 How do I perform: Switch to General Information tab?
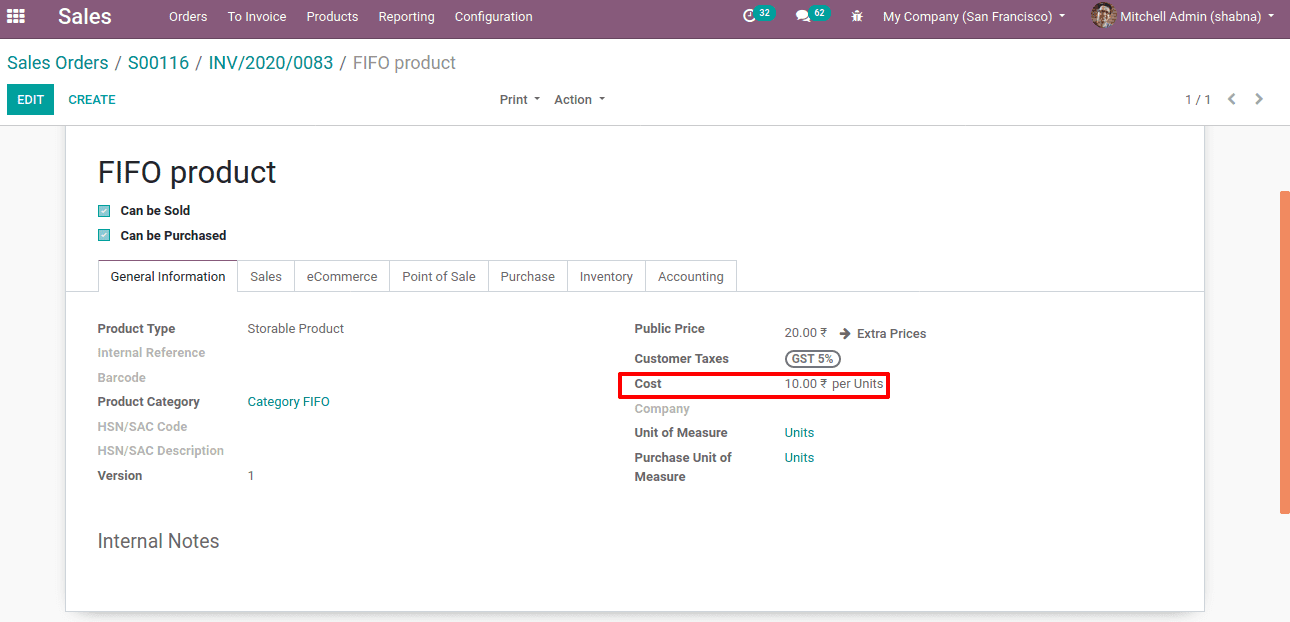coord(168,276)
